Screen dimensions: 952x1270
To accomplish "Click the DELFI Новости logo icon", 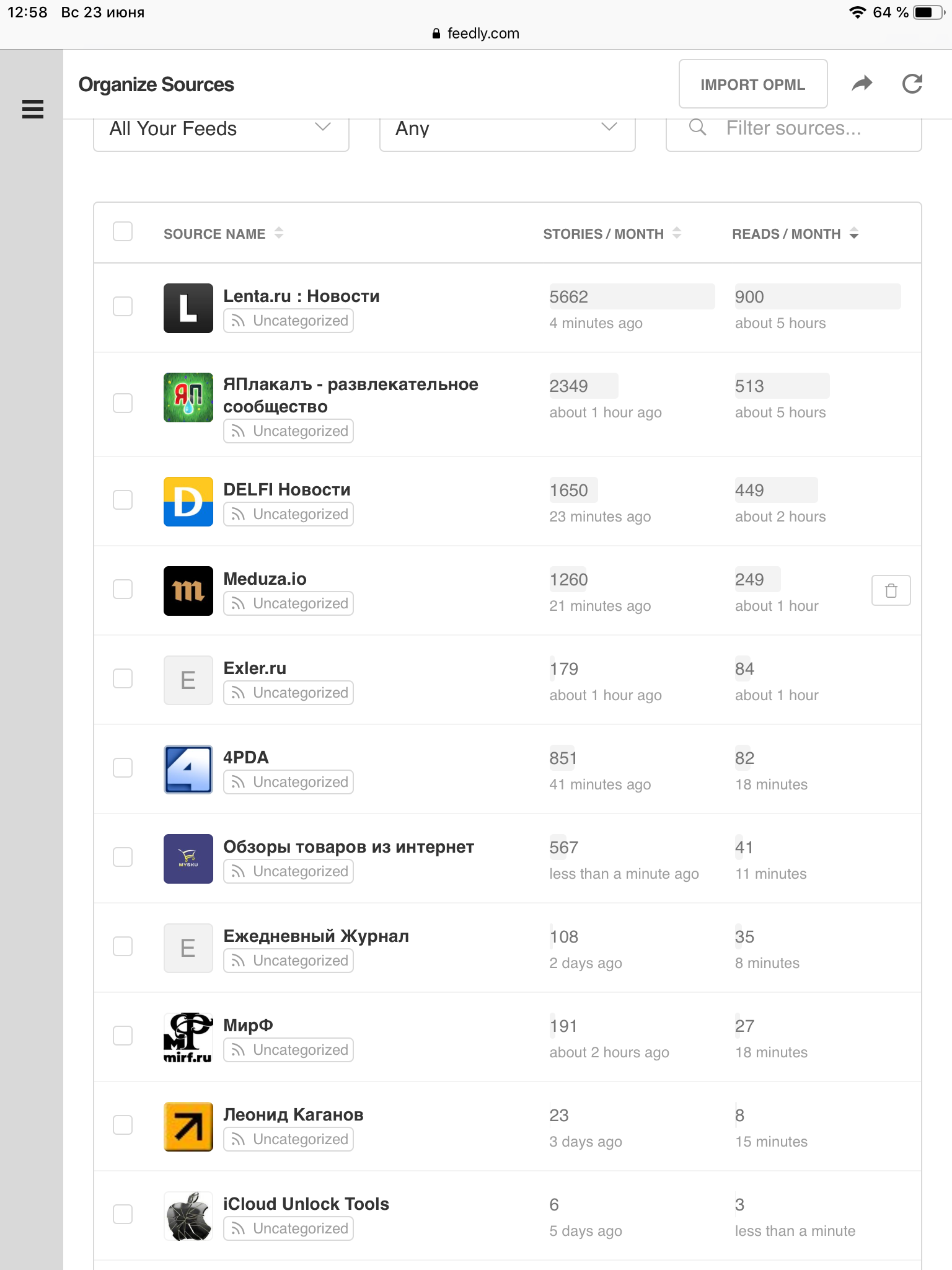I will point(188,502).
